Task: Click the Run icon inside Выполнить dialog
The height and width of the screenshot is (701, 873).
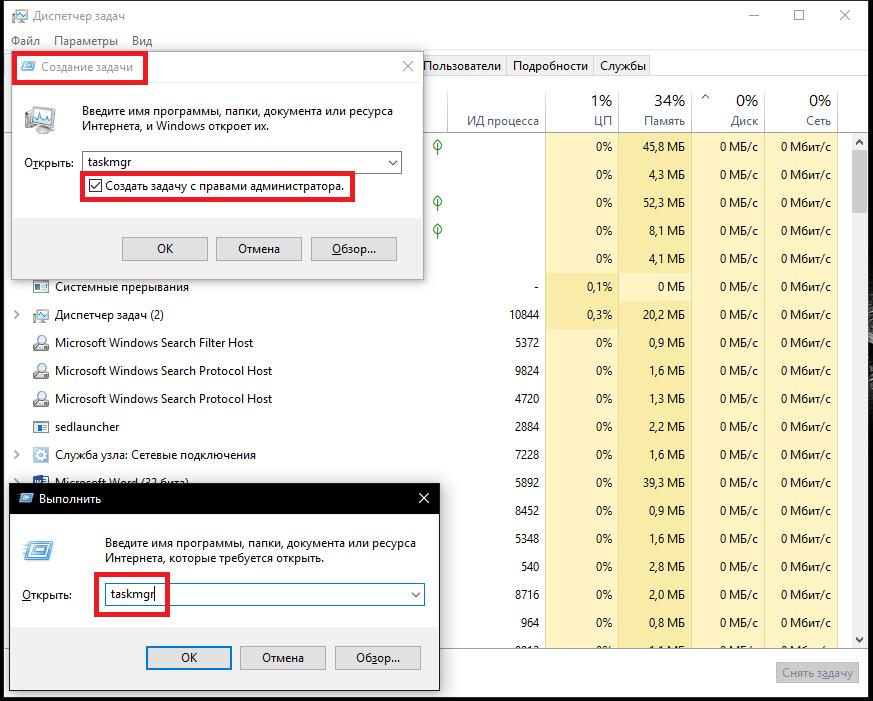Action: (x=38, y=550)
